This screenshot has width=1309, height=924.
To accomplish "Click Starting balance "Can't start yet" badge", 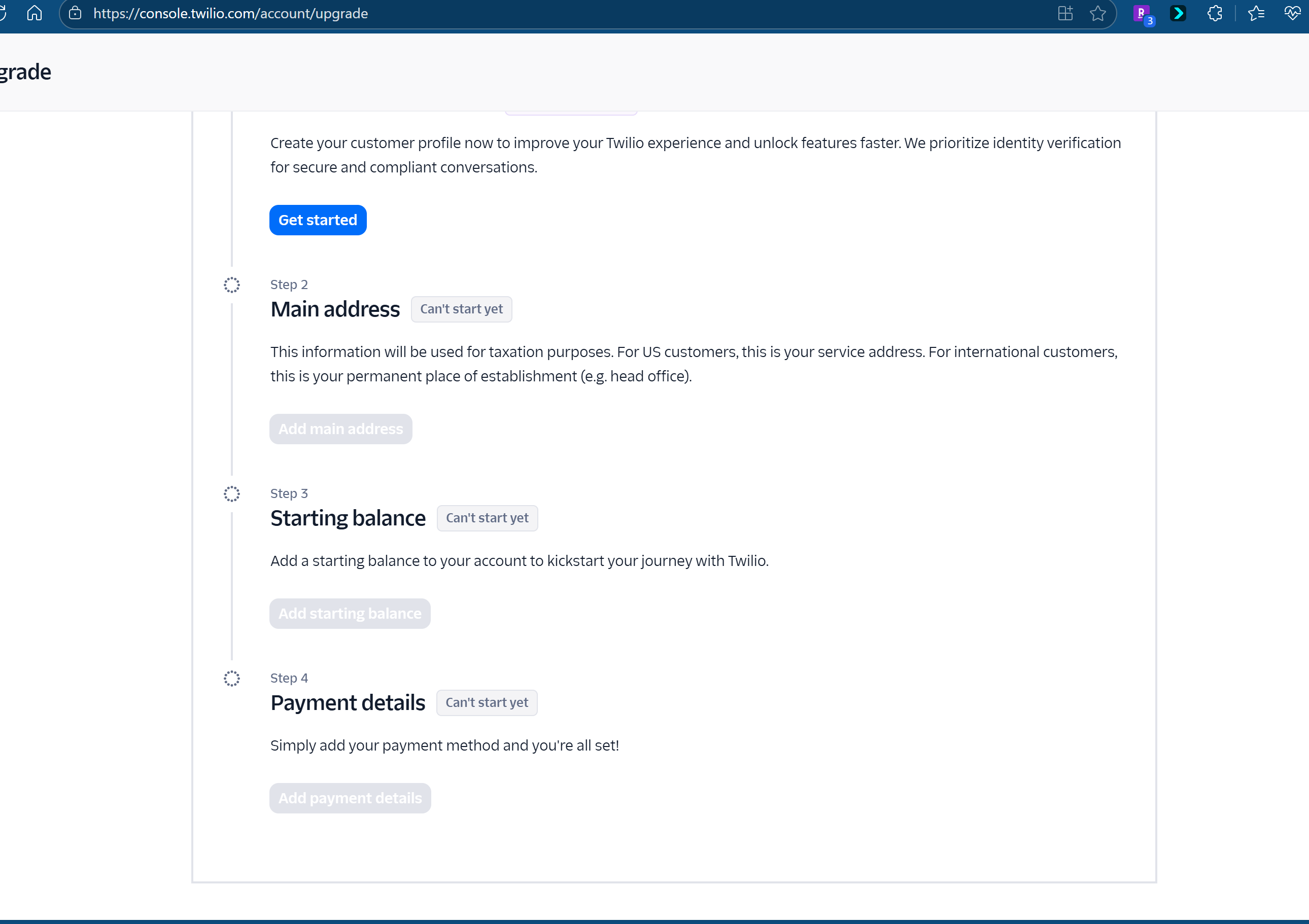I will coord(487,518).
